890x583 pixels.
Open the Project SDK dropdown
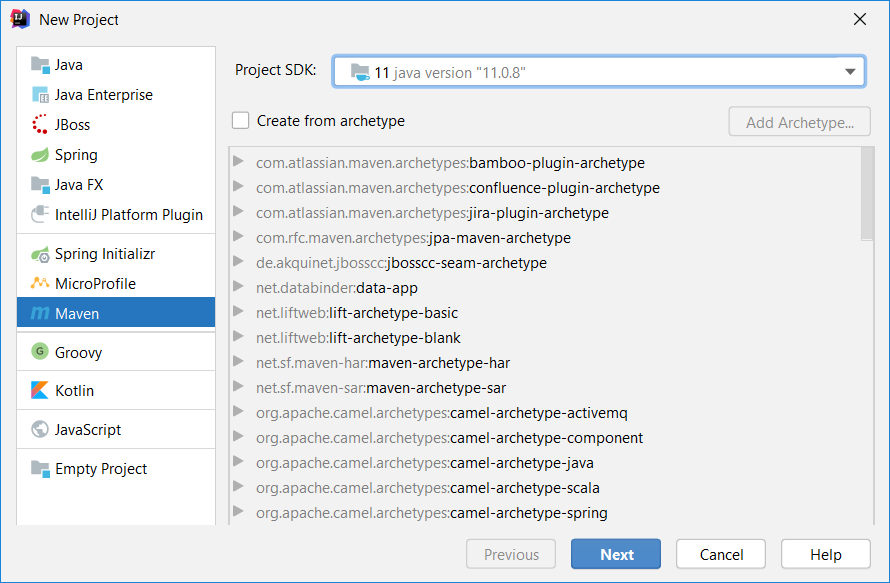[849, 72]
